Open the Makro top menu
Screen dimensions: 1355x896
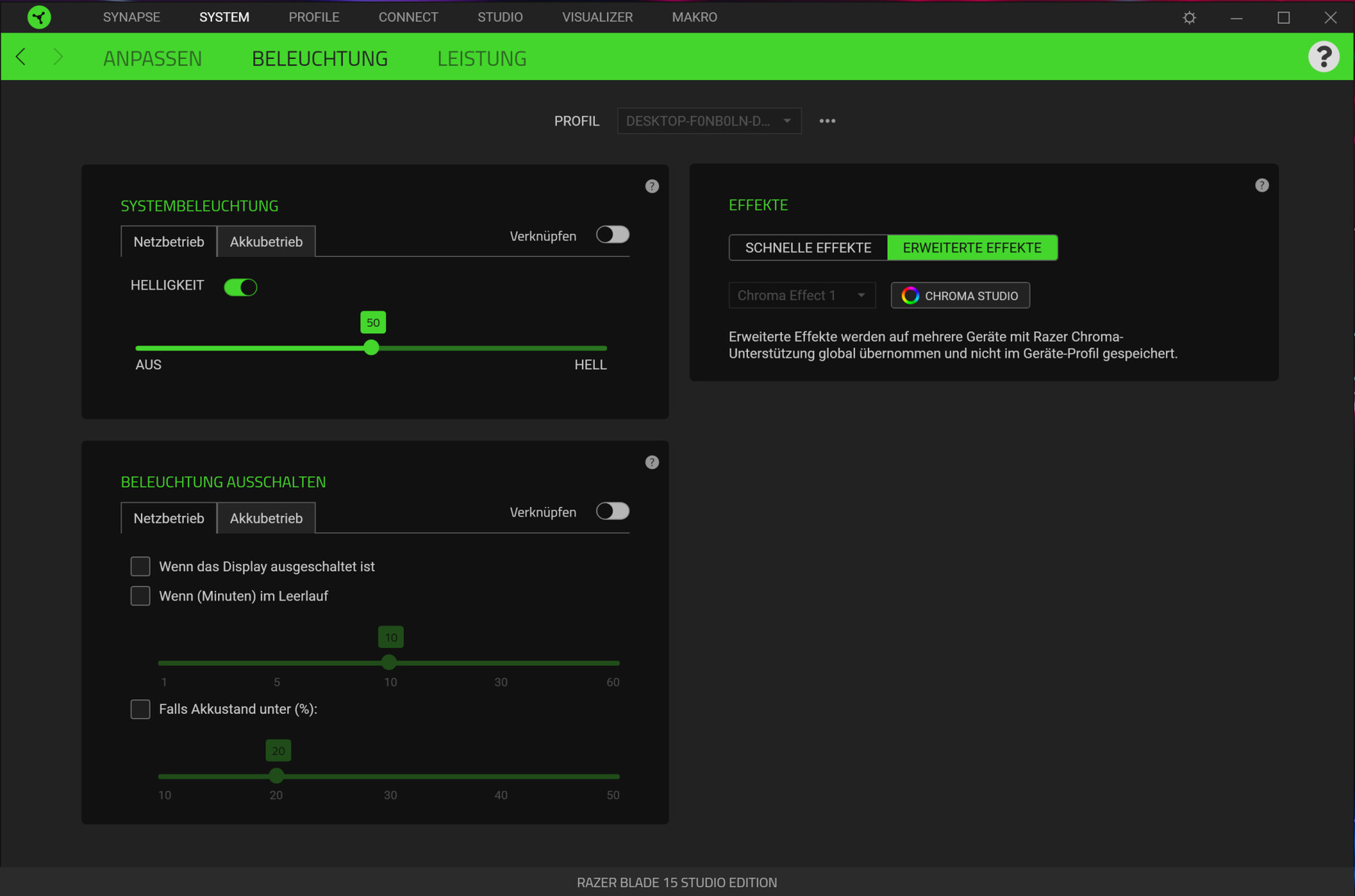(x=694, y=17)
